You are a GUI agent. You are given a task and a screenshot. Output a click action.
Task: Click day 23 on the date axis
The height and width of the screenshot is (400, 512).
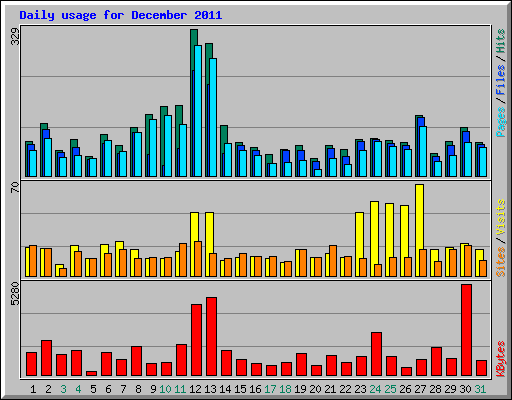tap(360, 389)
